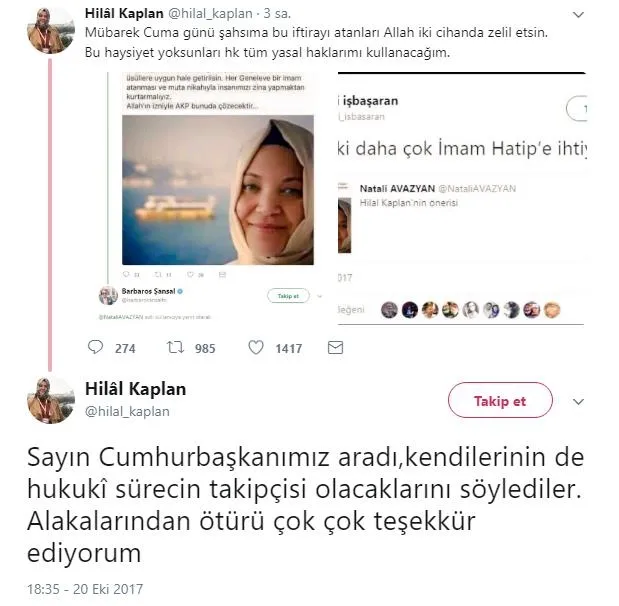Follow Hilâl Kaplan with Takip et button
The image size is (619, 606).
(x=500, y=400)
